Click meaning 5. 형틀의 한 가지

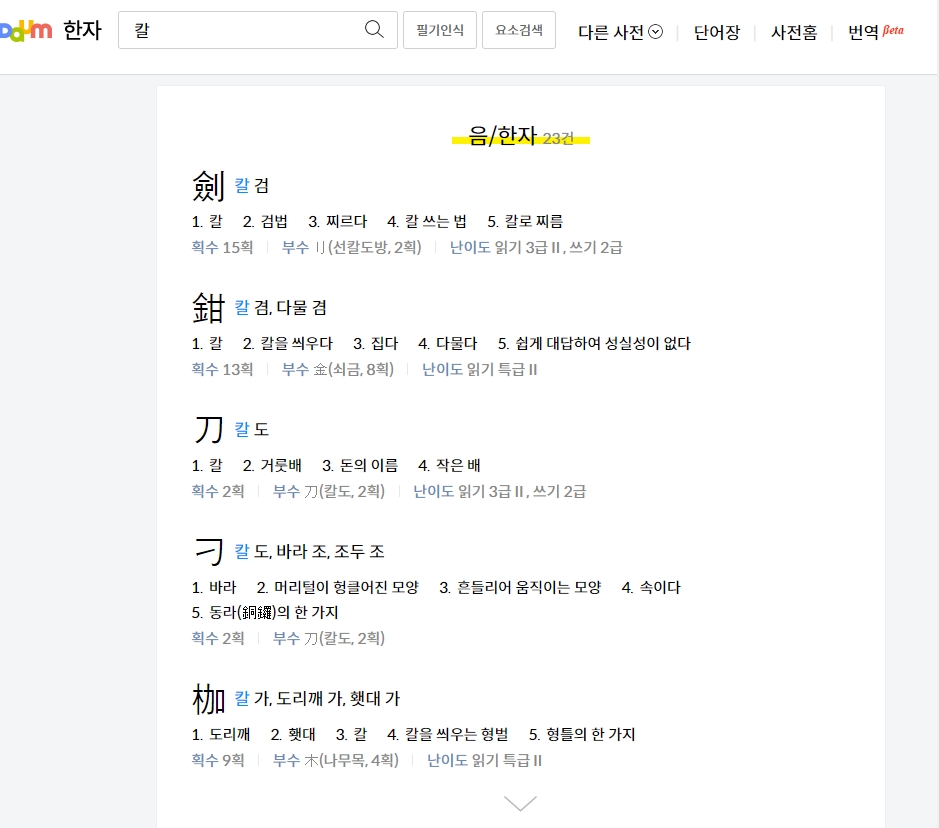click(582, 735)
